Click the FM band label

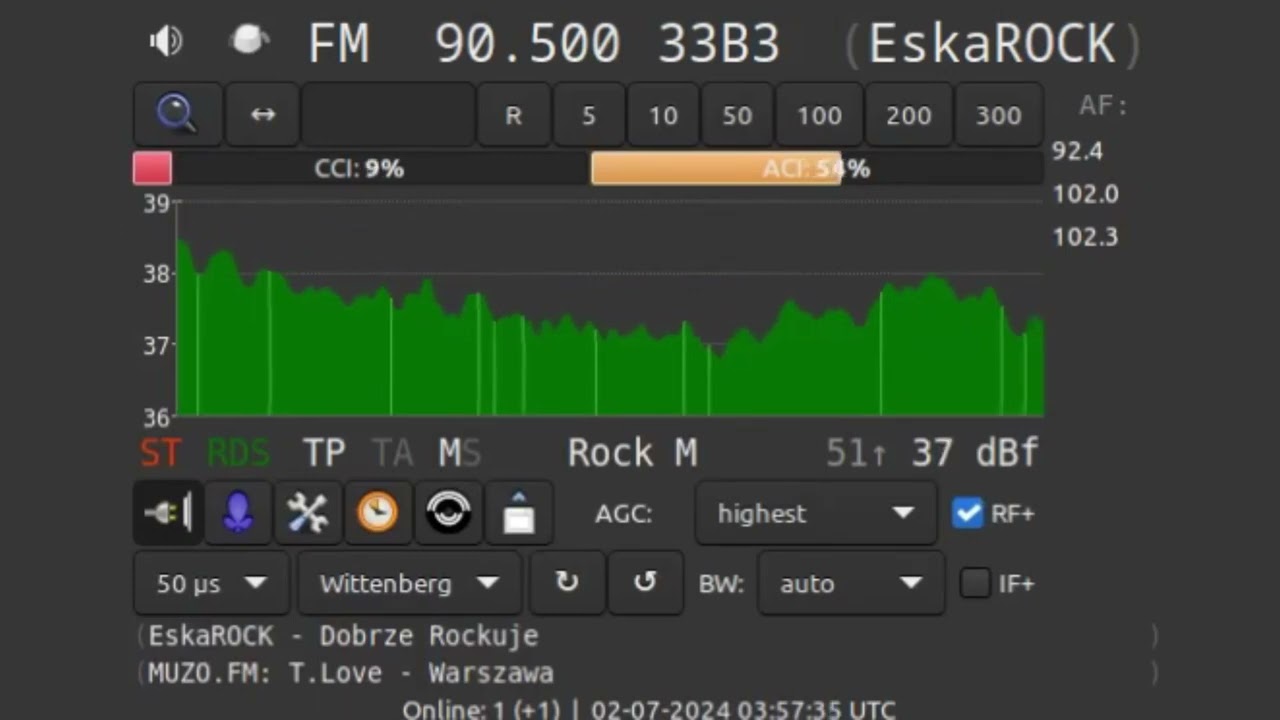click(339, 44)
